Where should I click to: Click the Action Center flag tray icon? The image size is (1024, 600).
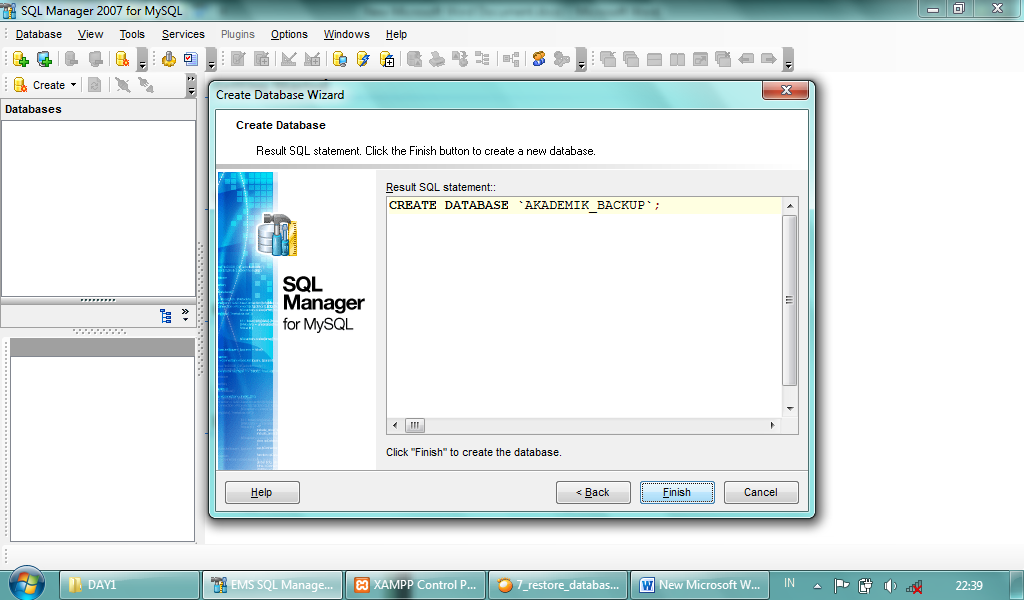842,586
